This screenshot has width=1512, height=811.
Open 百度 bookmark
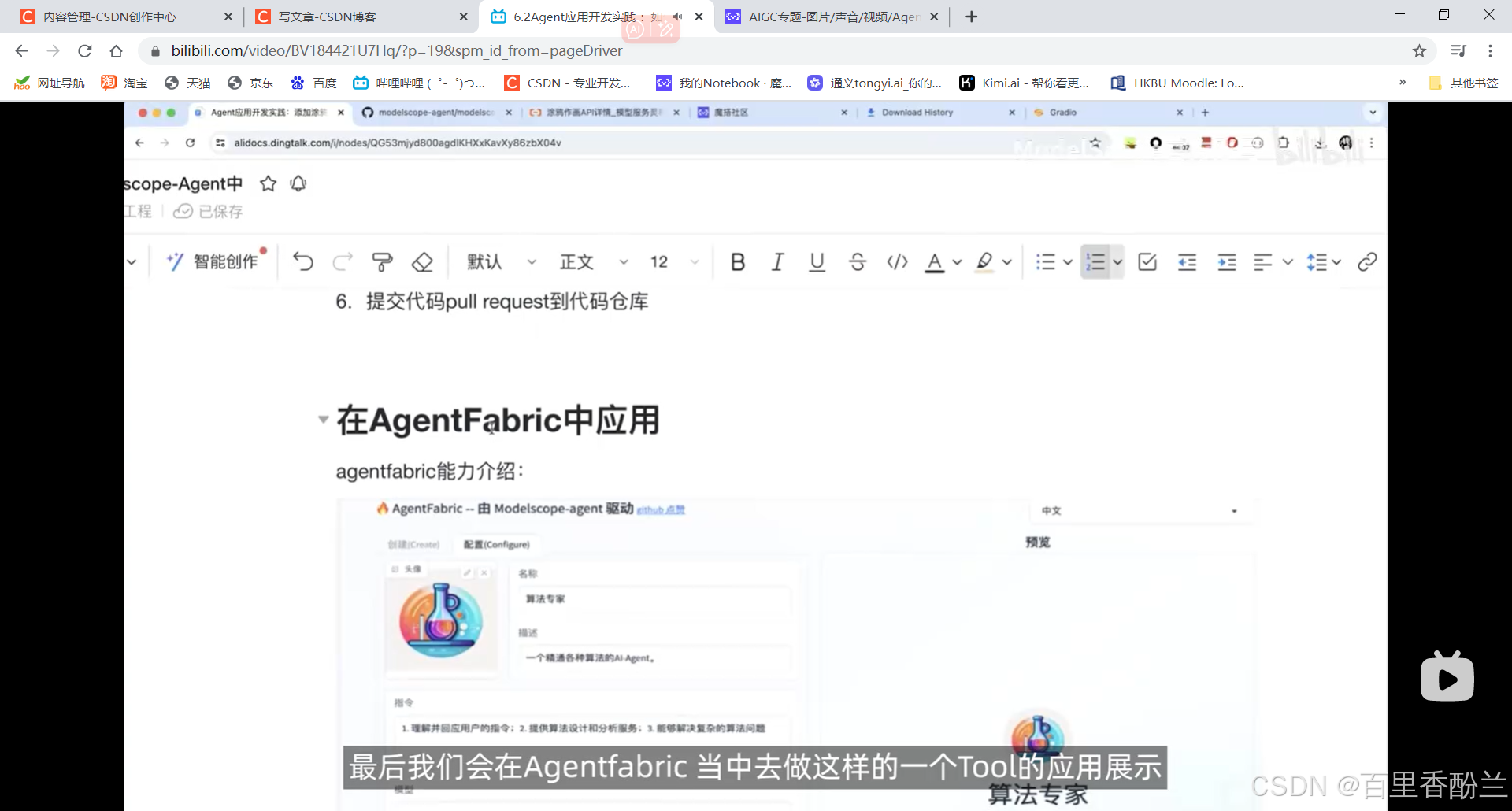[x=313, y=83]
